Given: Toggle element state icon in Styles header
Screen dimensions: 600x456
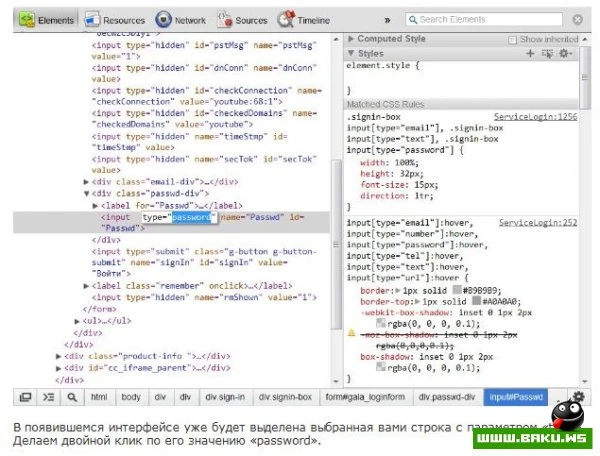Looking at the screenshot, I should click(x=548, y=54).
